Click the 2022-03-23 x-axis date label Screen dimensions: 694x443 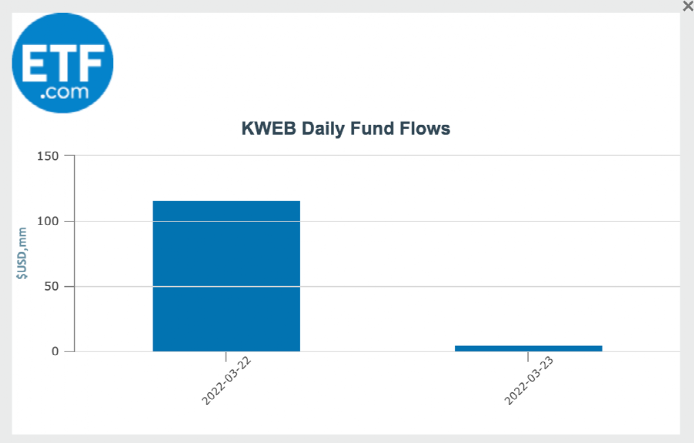[527, 380]
